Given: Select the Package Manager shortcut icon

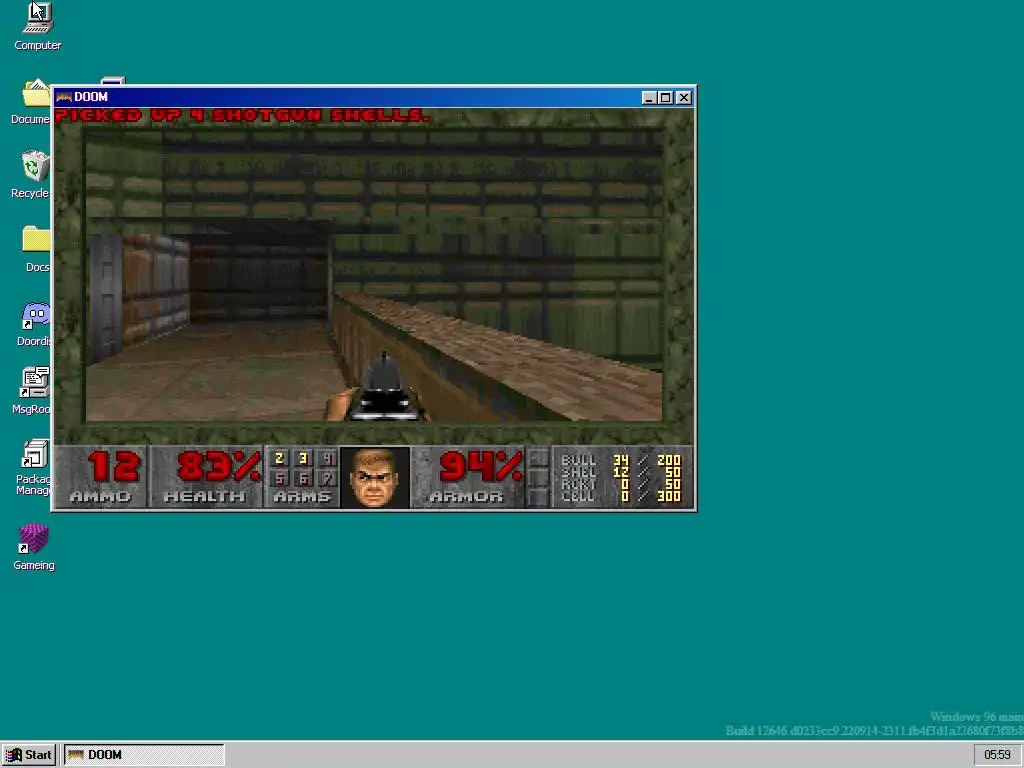Looking at the screenshot, I should [x=35, y=455].
